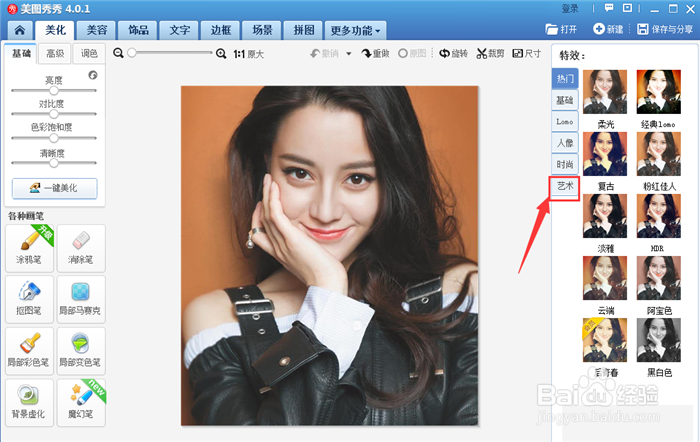This screenshot has height=442, width=700.
Task: Select the 消除笔 eraser pen tool
Action: (81, 248)
